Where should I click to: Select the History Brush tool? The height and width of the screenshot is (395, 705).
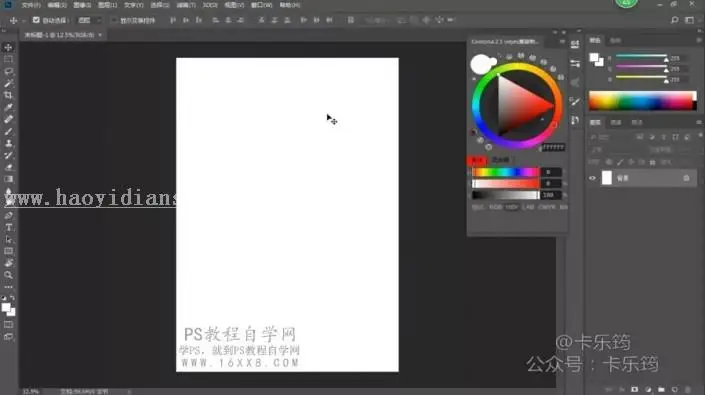8,155
